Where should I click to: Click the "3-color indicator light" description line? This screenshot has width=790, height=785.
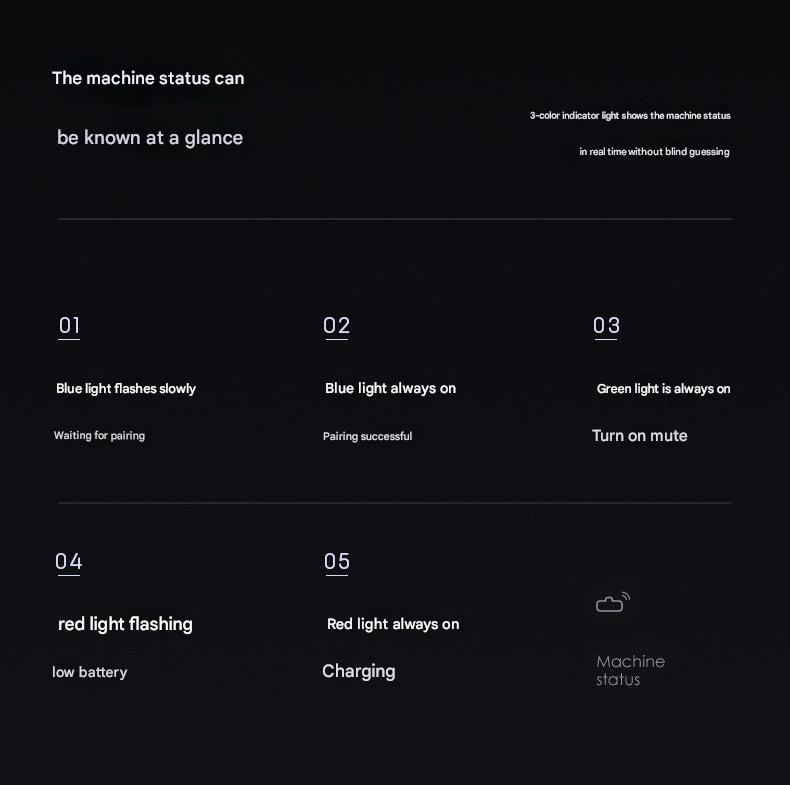click(630, 116)
